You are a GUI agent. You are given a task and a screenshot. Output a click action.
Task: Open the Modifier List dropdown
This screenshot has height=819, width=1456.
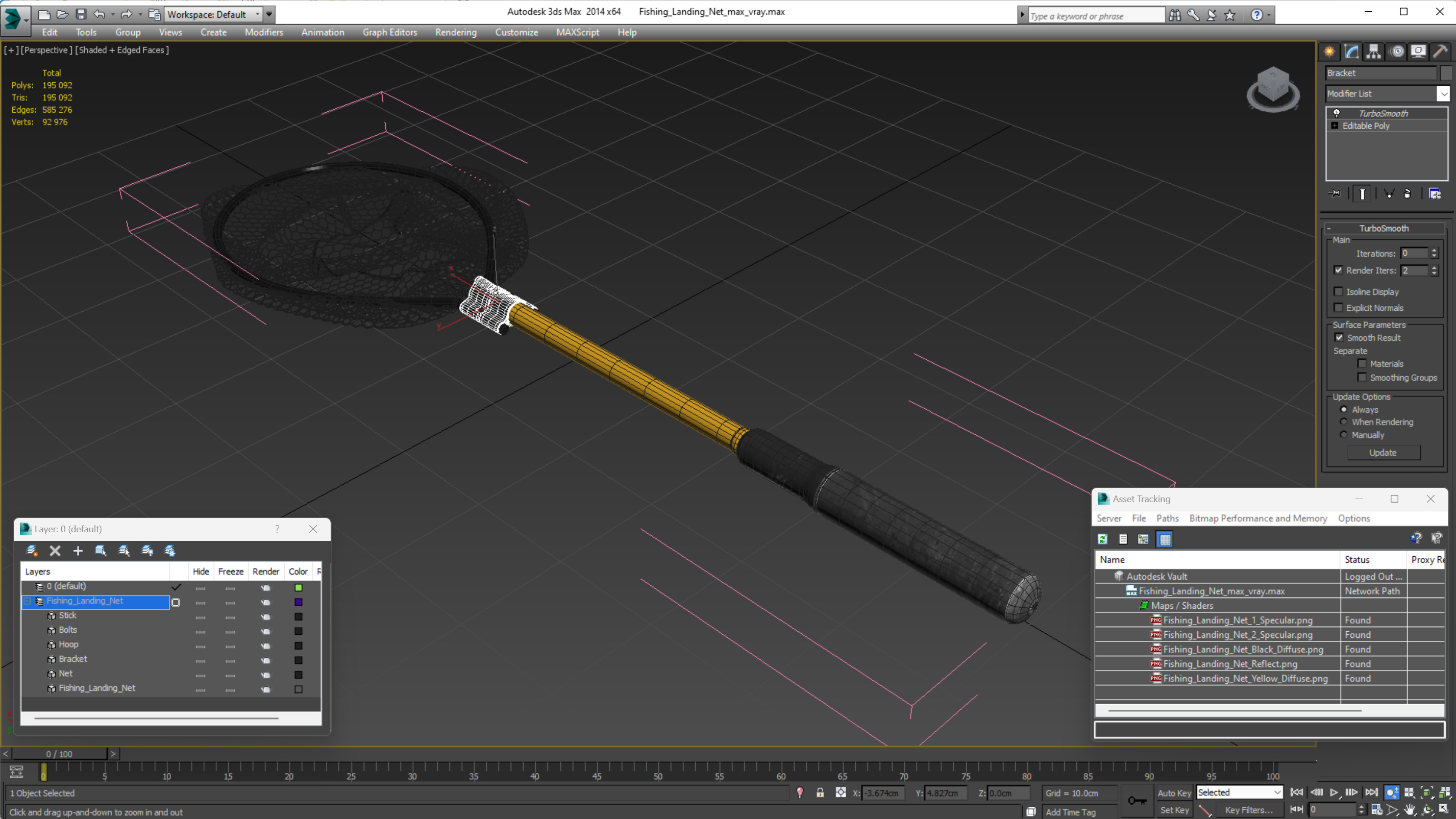[1444, 94]
